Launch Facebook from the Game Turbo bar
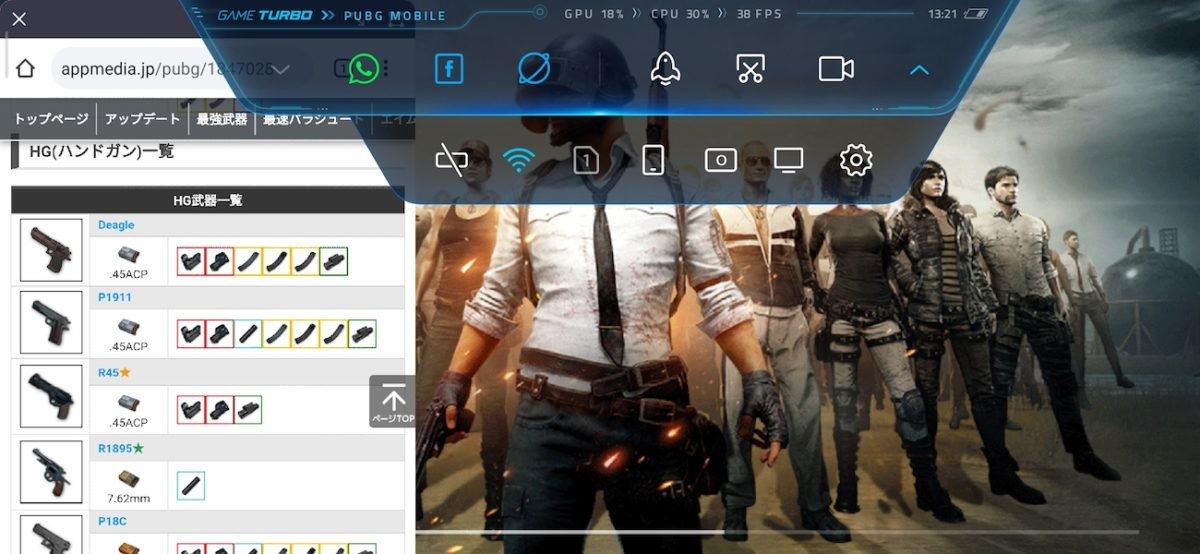Screen dimensions: 1200x554 coord(449,68)
